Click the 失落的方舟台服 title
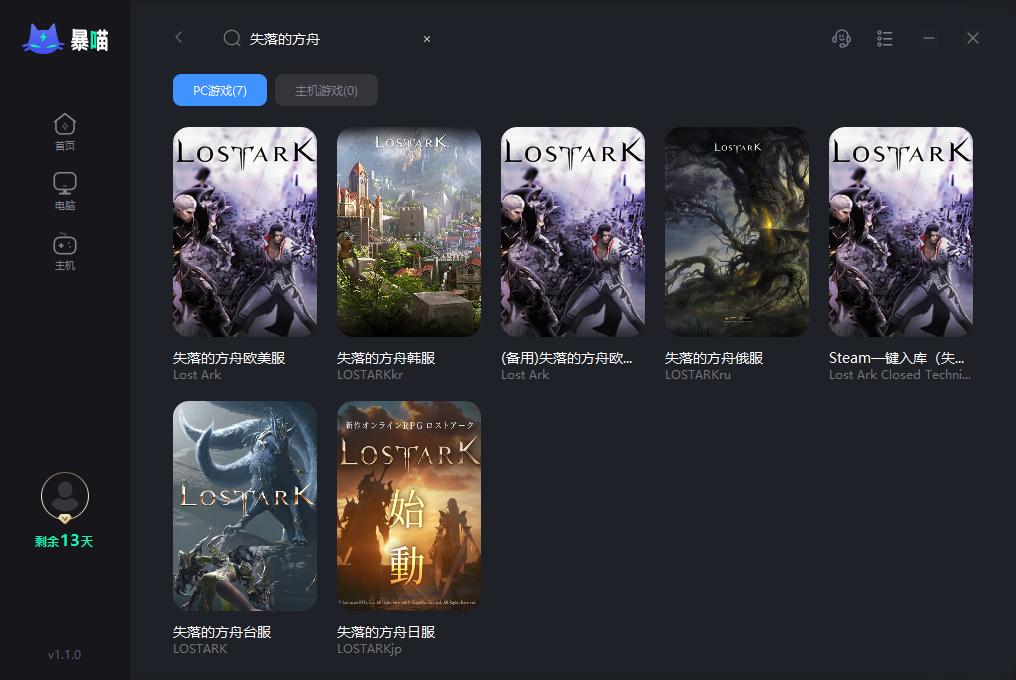 tap(222, 632)
